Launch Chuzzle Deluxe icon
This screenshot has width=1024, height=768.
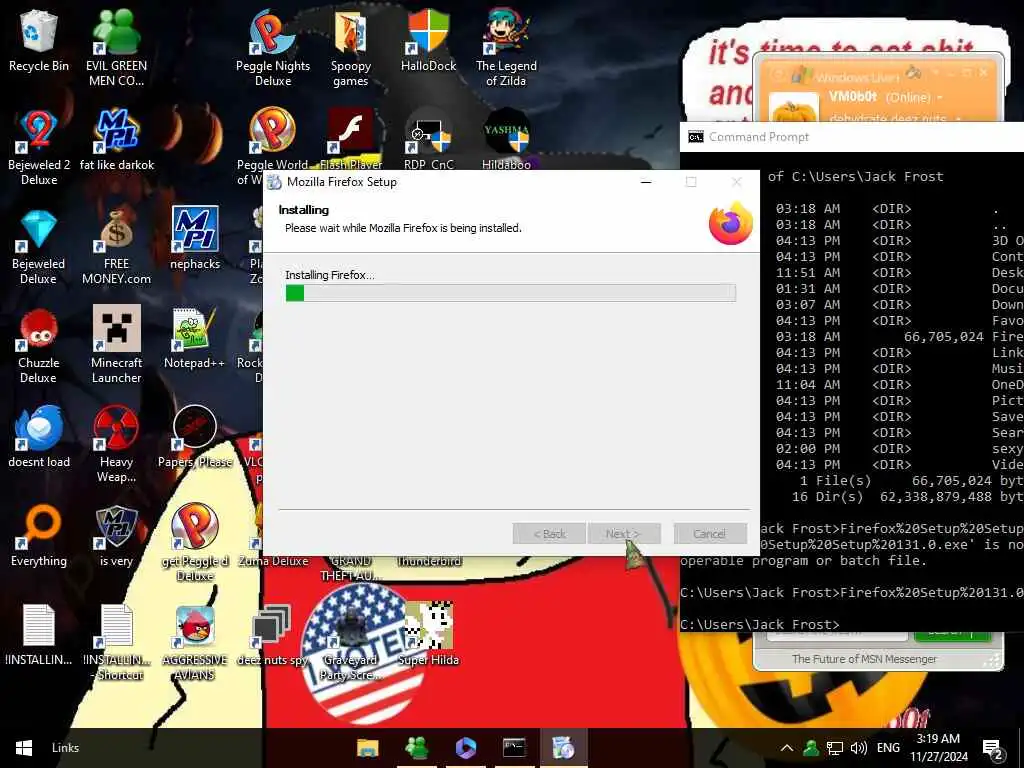tap(39, 345)
